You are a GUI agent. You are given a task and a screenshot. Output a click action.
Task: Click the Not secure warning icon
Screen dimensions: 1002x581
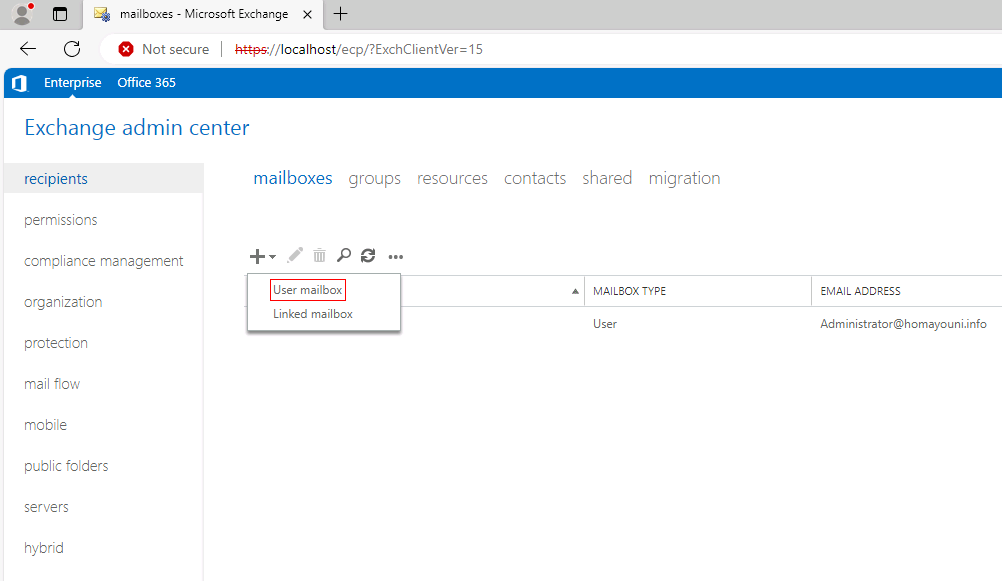click(x=126, y=49)
